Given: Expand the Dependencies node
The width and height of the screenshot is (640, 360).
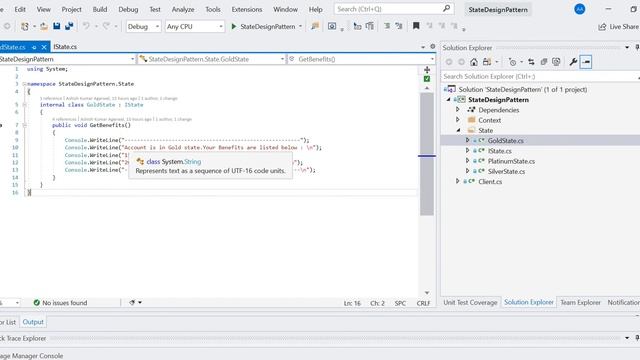Looking at the screenshot, I should (458, 109).
